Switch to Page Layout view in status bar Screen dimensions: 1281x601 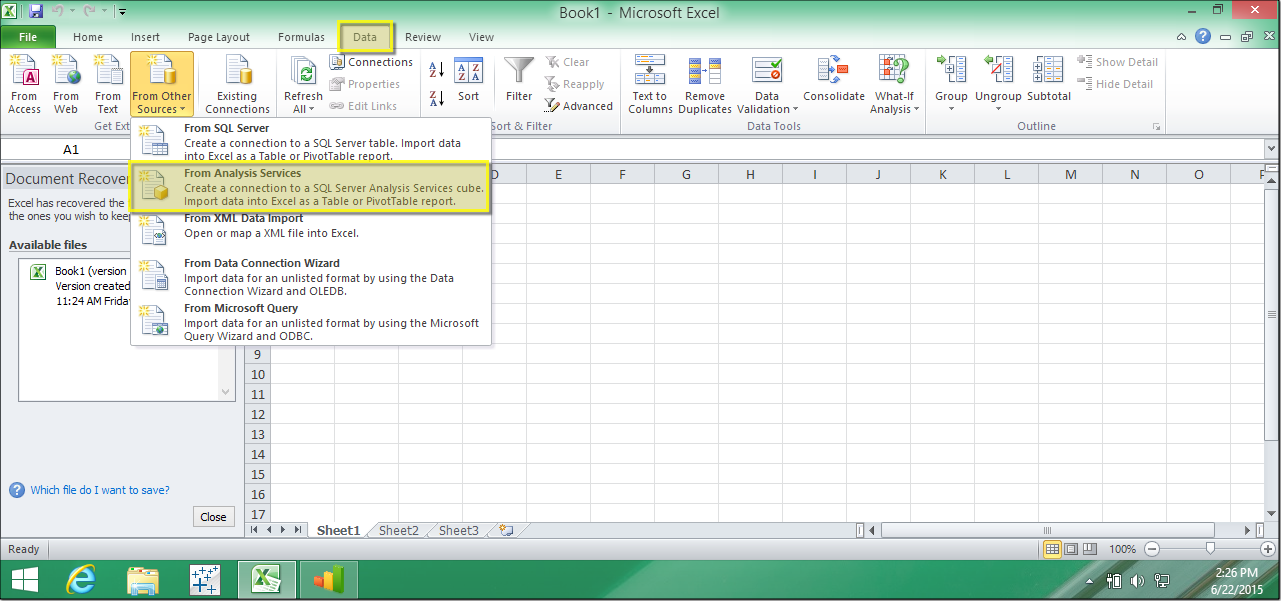[x=1071, y=549]
